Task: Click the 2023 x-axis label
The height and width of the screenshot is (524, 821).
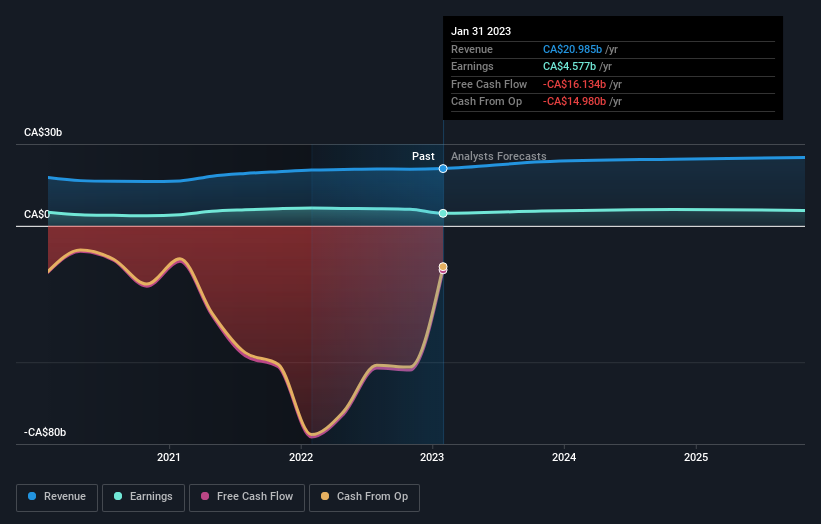Action: [x=432, y=457]
